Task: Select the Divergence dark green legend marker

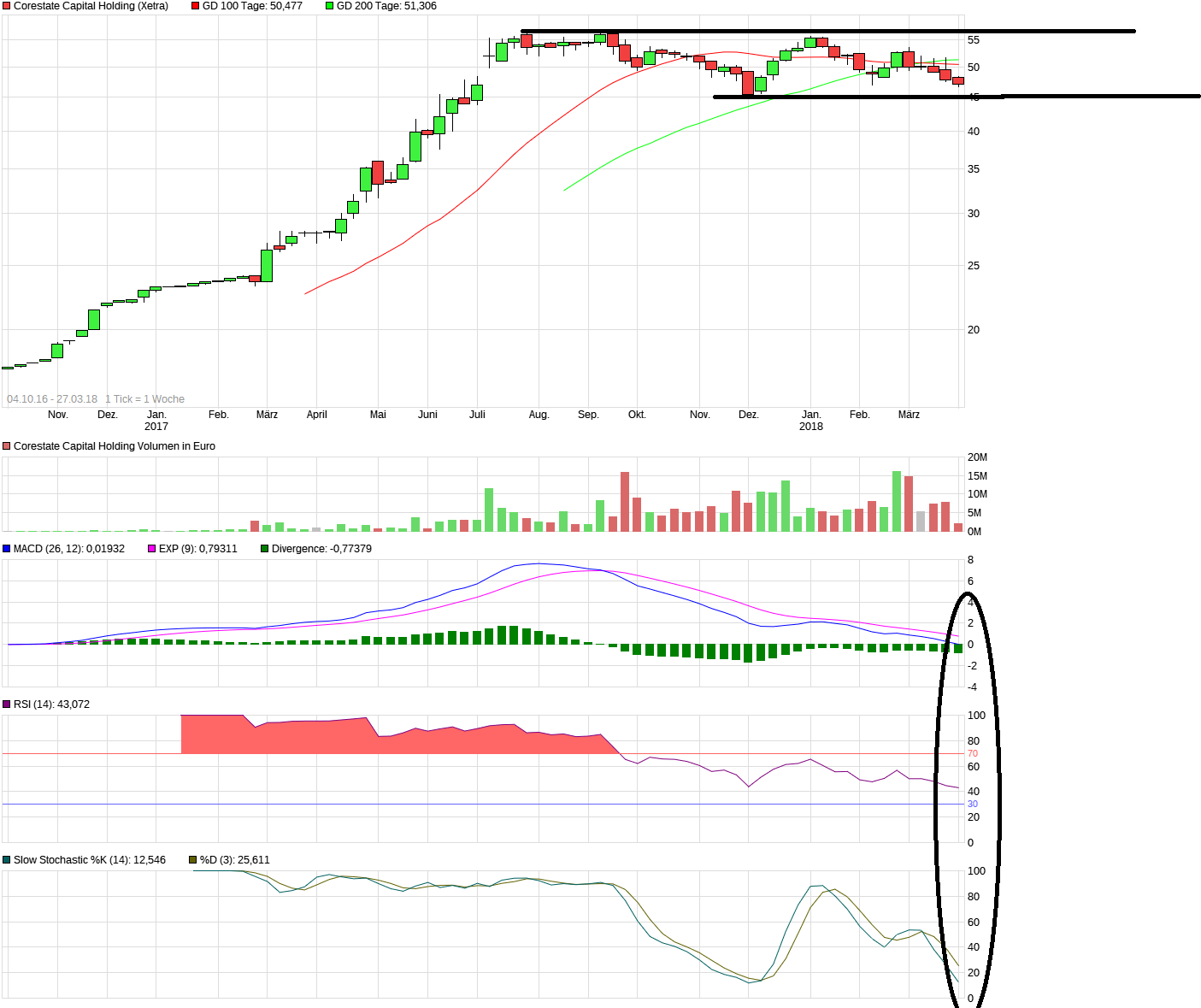Action: point(264,548)
